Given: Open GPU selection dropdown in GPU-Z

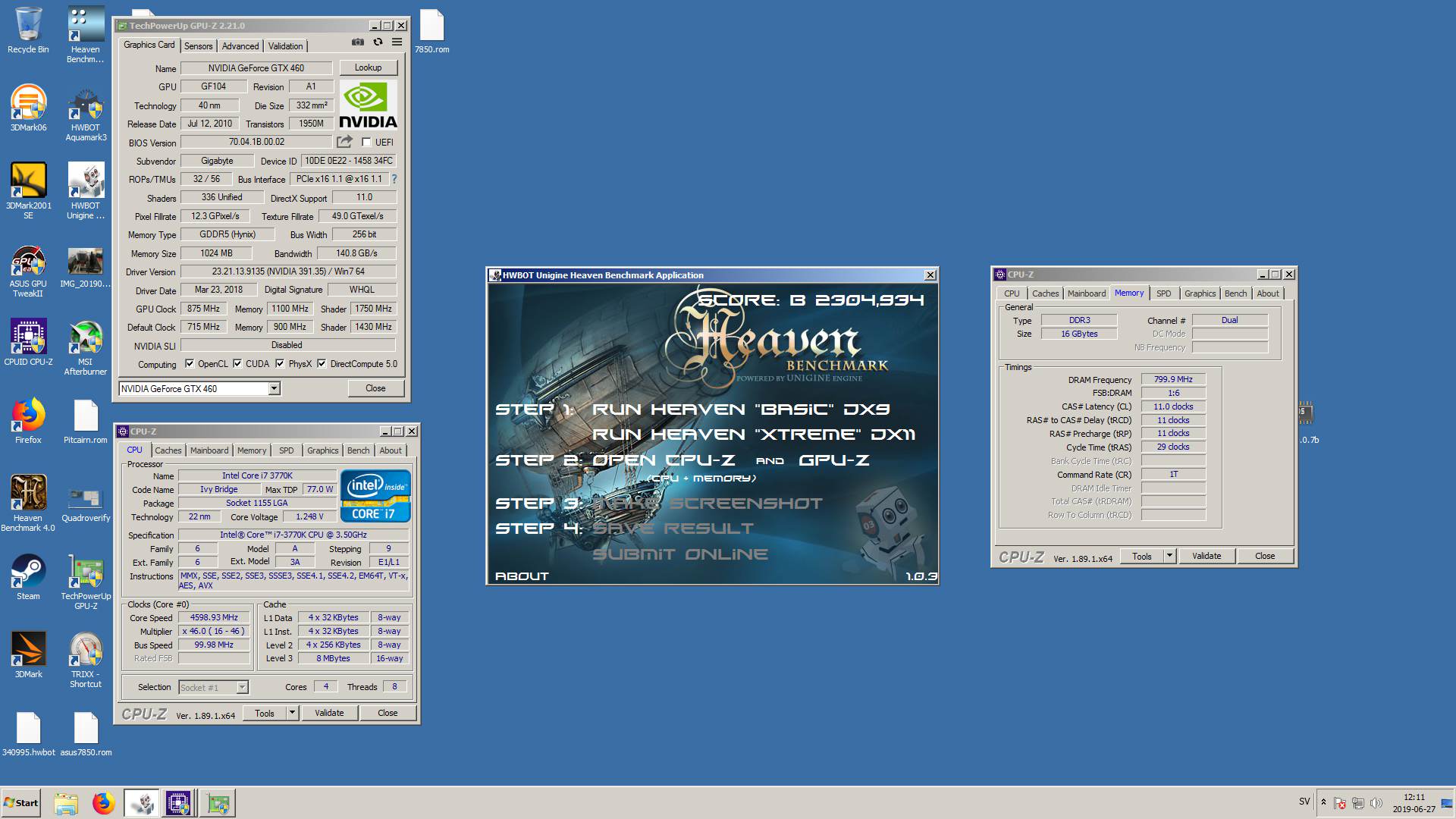Looking at the screenshot, I should (x=275, y=388).
